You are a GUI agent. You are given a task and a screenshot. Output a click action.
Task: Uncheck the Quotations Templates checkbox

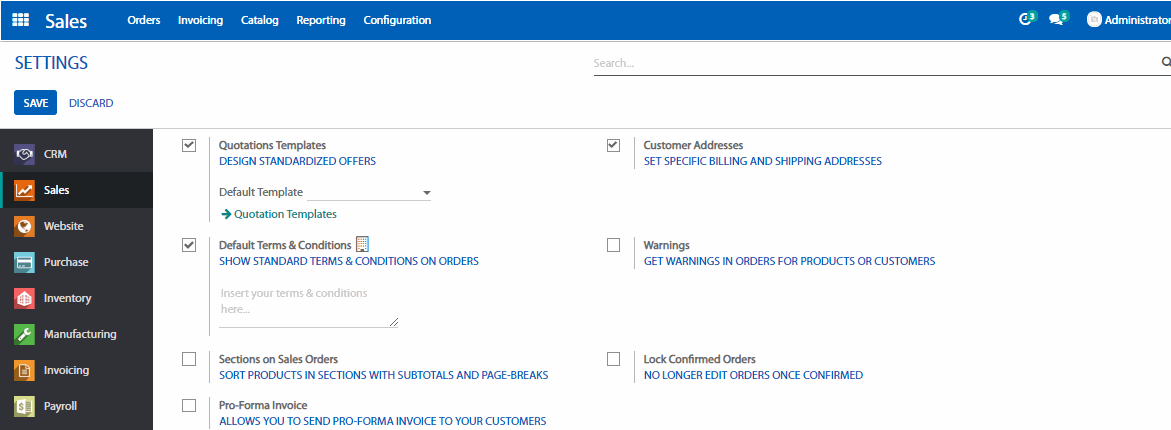click(189, 145)
